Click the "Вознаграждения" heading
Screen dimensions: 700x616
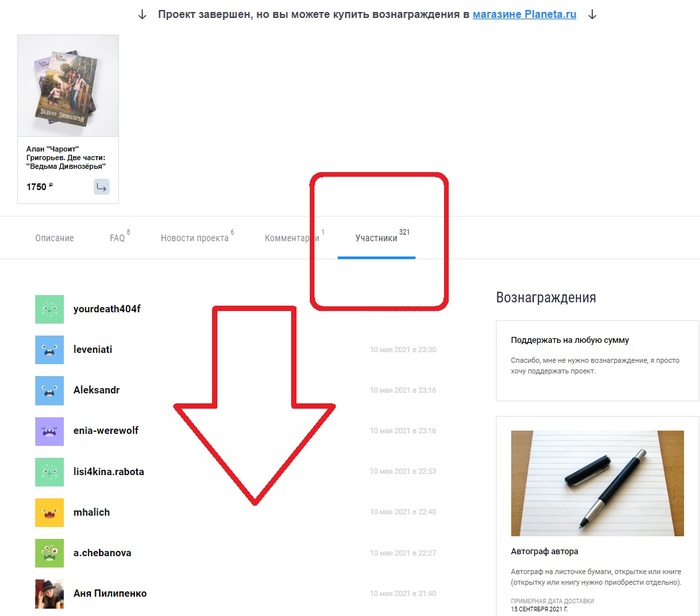(546, 298)
